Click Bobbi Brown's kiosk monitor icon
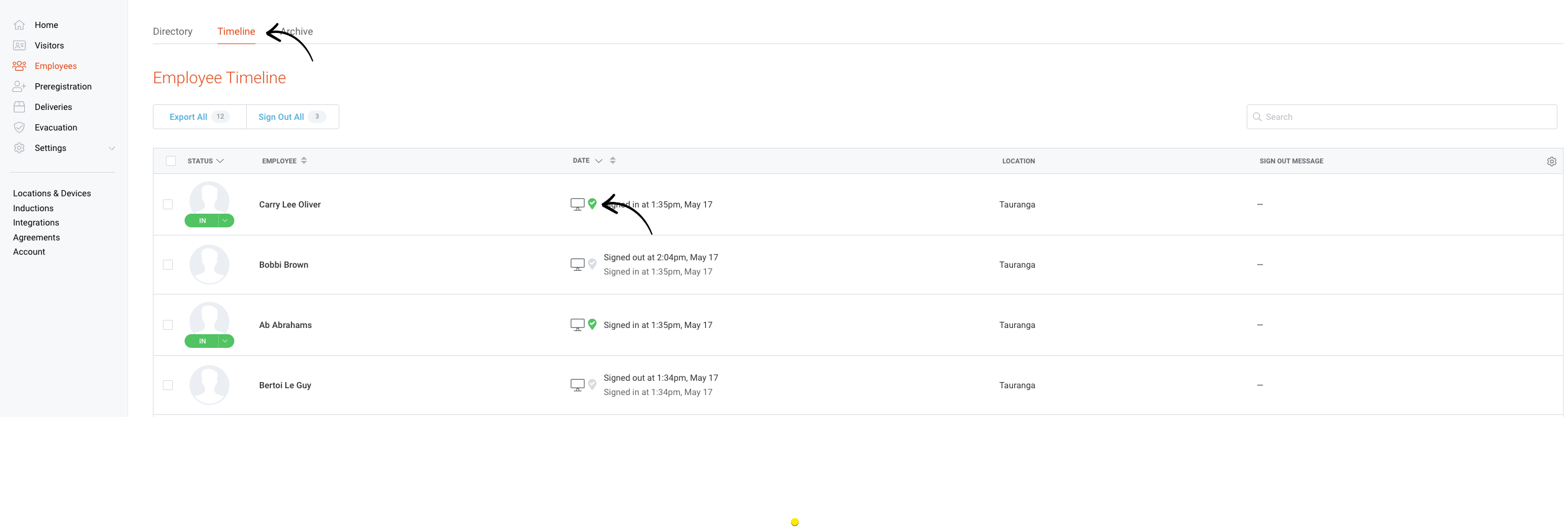Screen dimensions: 1568x528 [x=577, y=265]
